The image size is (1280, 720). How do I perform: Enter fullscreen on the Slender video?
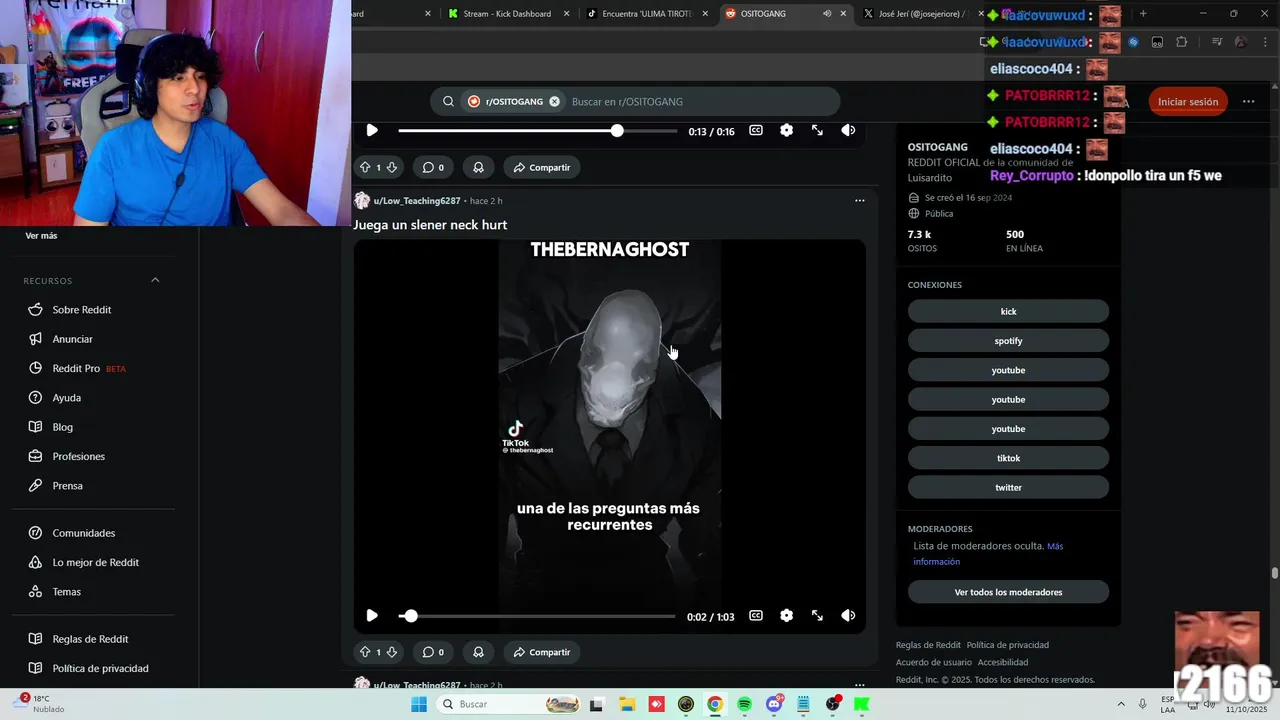[817, 616]
